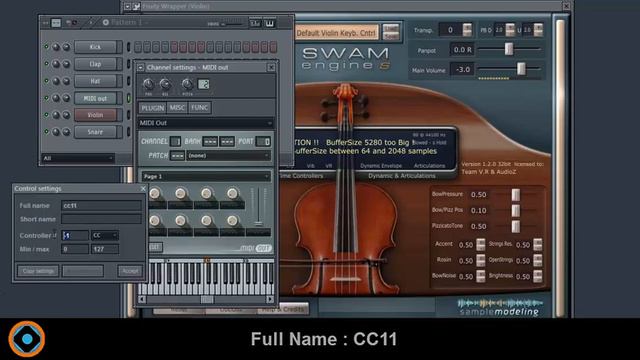Open the MIDI Out plugin dropdown
Viewport: 640px width, 360px height.
pos(206,123)
